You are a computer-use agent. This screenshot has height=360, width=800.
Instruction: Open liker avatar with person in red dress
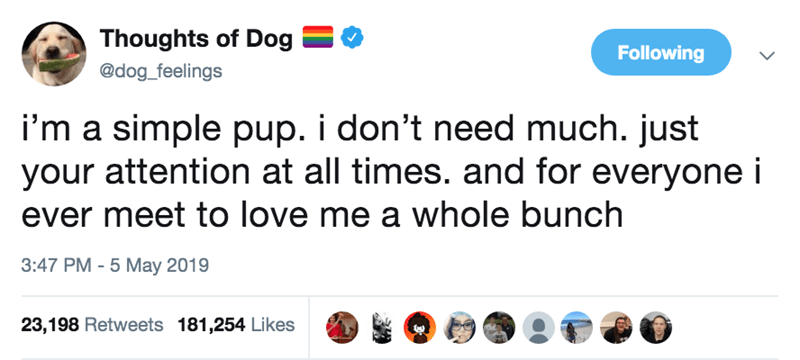pos(342,327)
